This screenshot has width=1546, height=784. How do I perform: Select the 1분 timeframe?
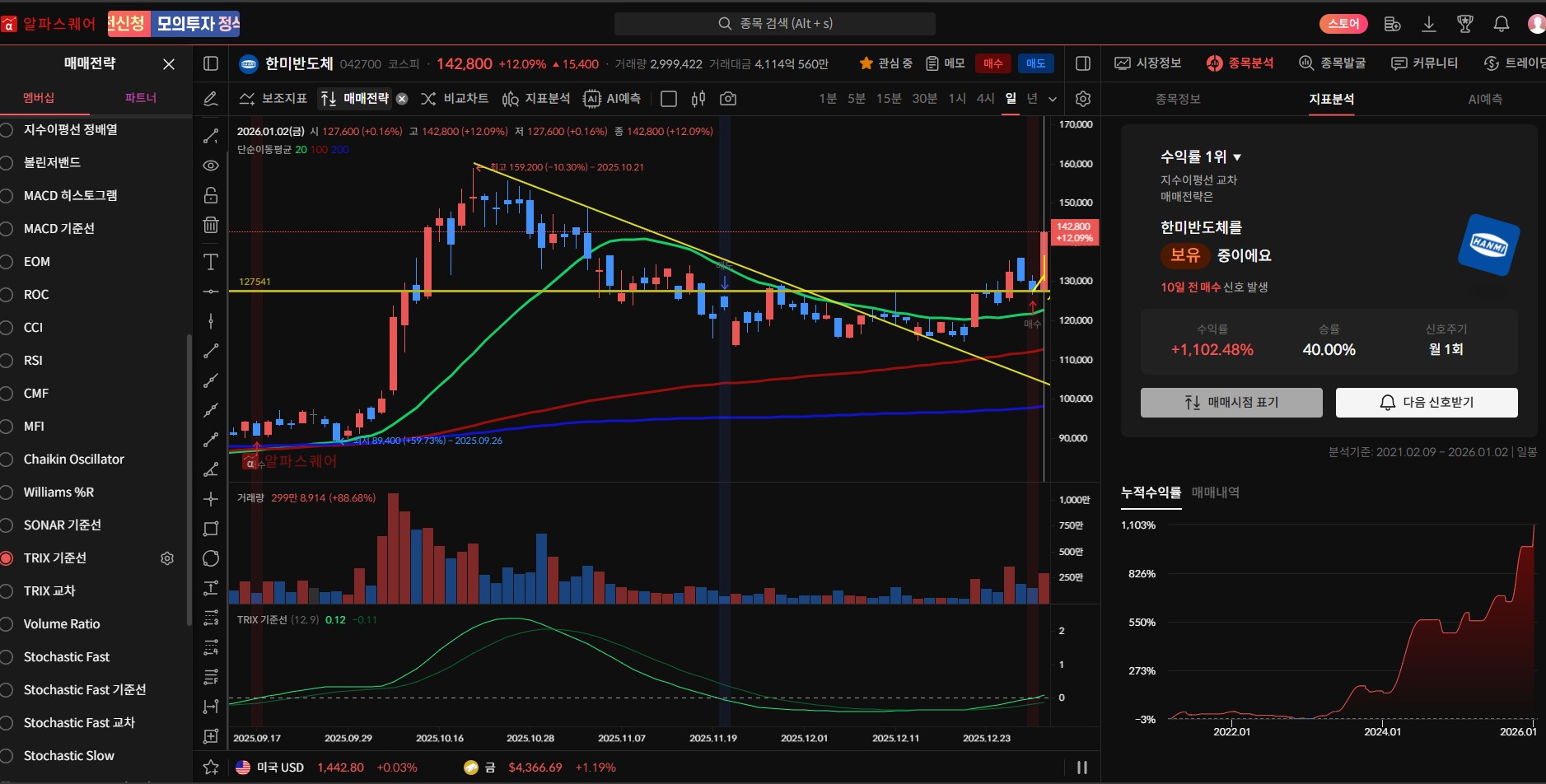click(828, 99)
